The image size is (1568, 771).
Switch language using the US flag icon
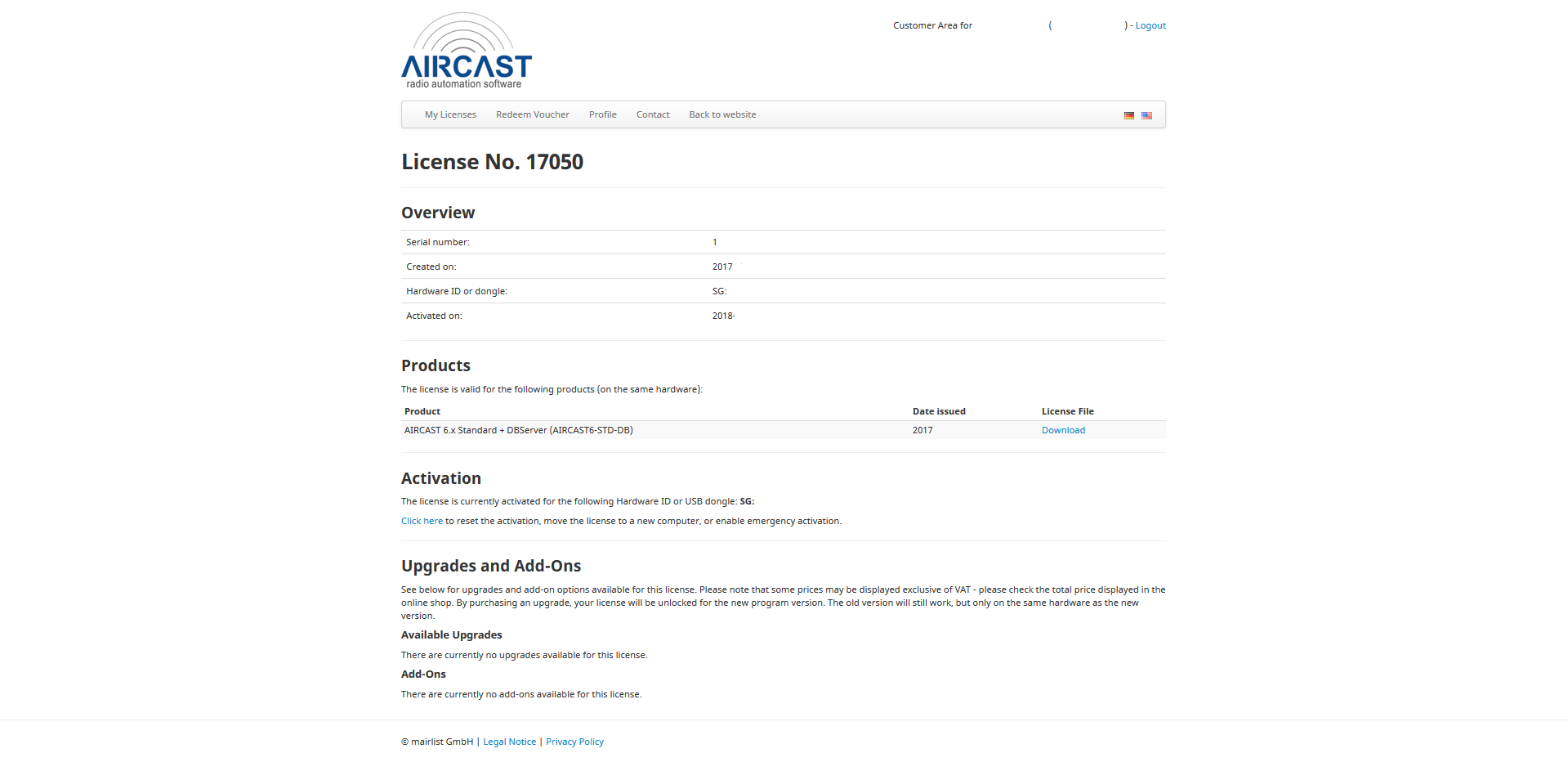point(1146,115)
